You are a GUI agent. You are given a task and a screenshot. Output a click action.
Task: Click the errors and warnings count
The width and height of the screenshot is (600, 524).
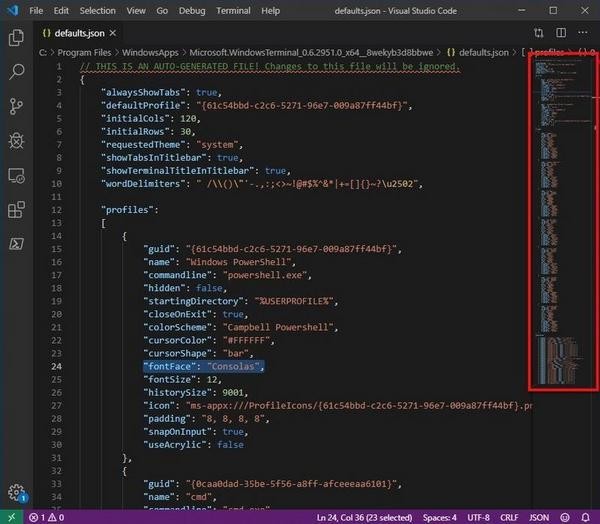click(x=46, y=518)
